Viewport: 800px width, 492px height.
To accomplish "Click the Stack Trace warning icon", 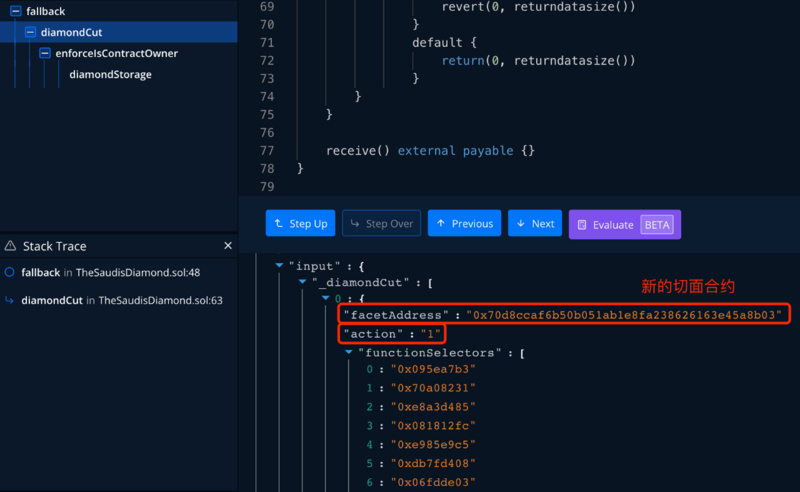I will (x=11, y=246).
